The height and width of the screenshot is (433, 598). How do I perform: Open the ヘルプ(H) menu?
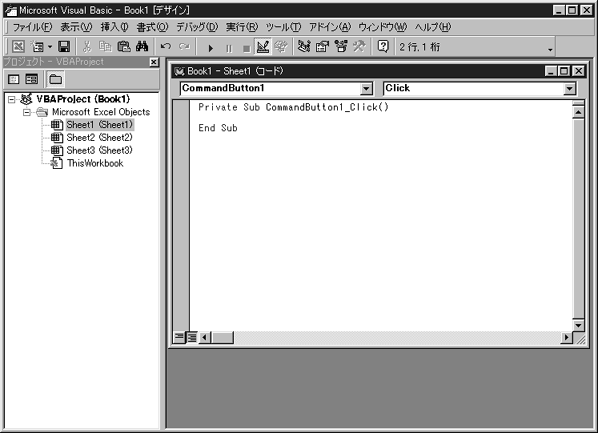coord(433,27)
